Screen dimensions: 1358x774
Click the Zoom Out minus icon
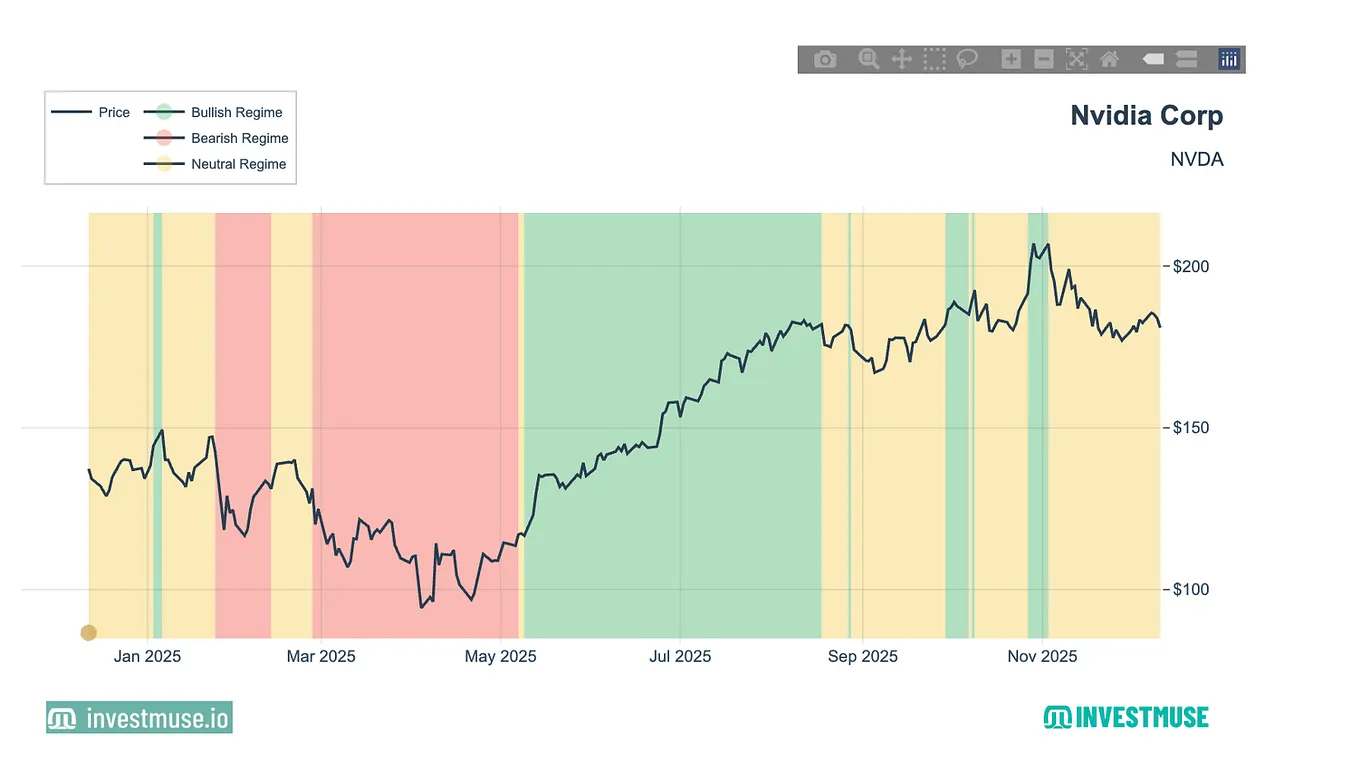[x=1043, y=60]
